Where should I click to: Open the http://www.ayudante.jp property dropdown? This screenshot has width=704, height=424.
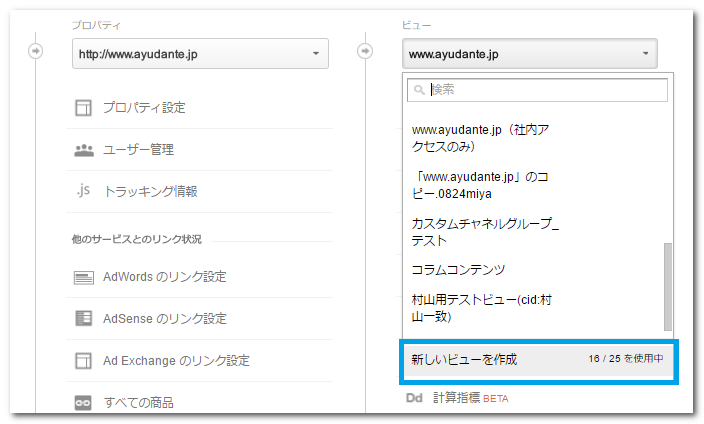point(200,54)
